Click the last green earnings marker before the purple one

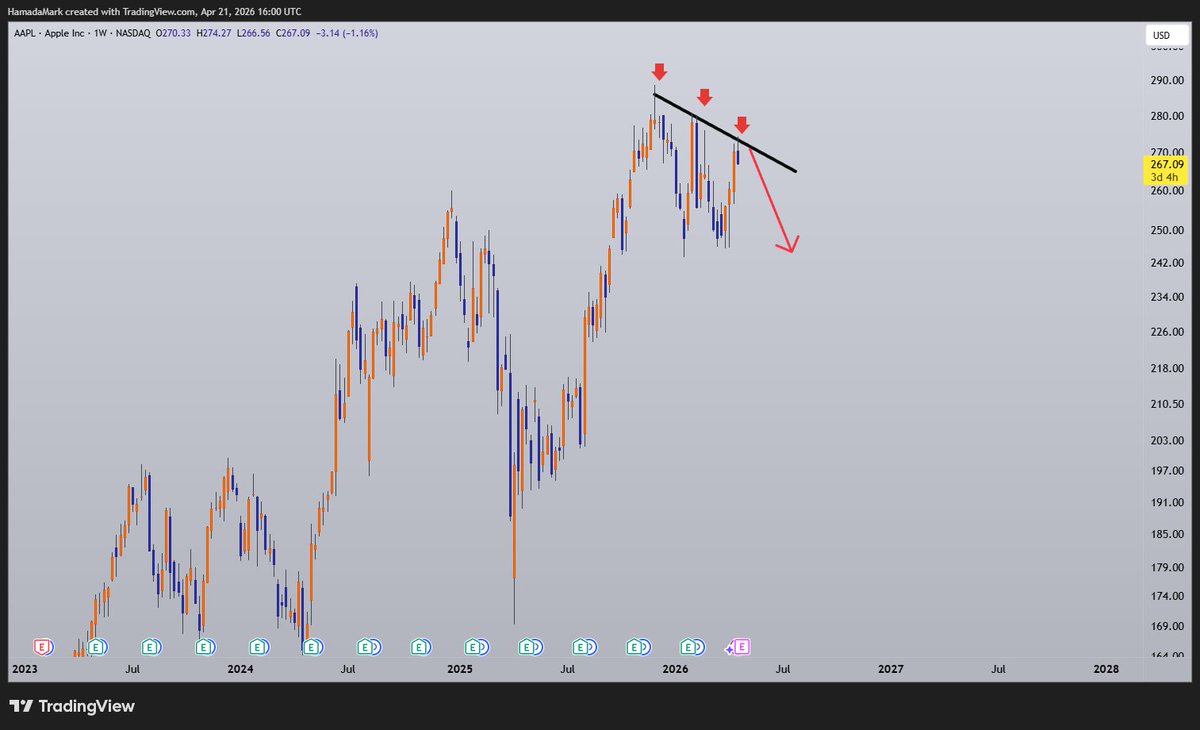[x=688, y=647]
